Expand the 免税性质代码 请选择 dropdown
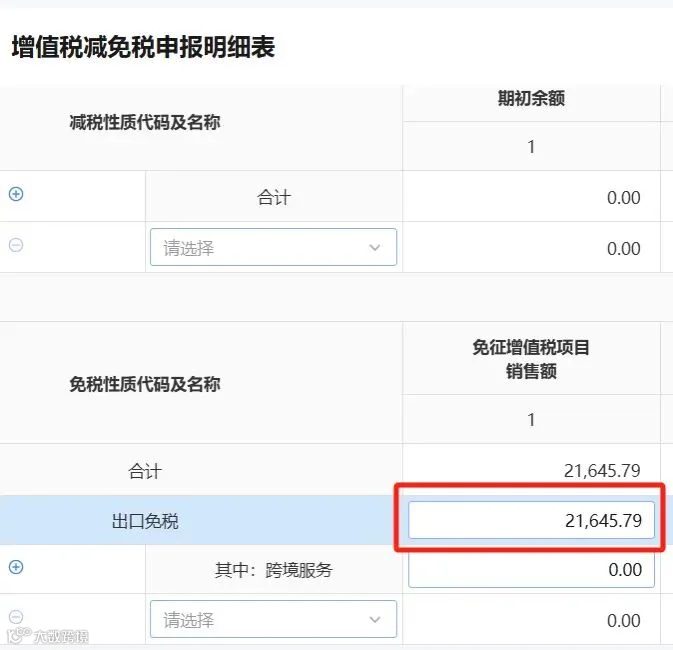The width and height of the screenshot is (673, 650). tap(273, 619)
